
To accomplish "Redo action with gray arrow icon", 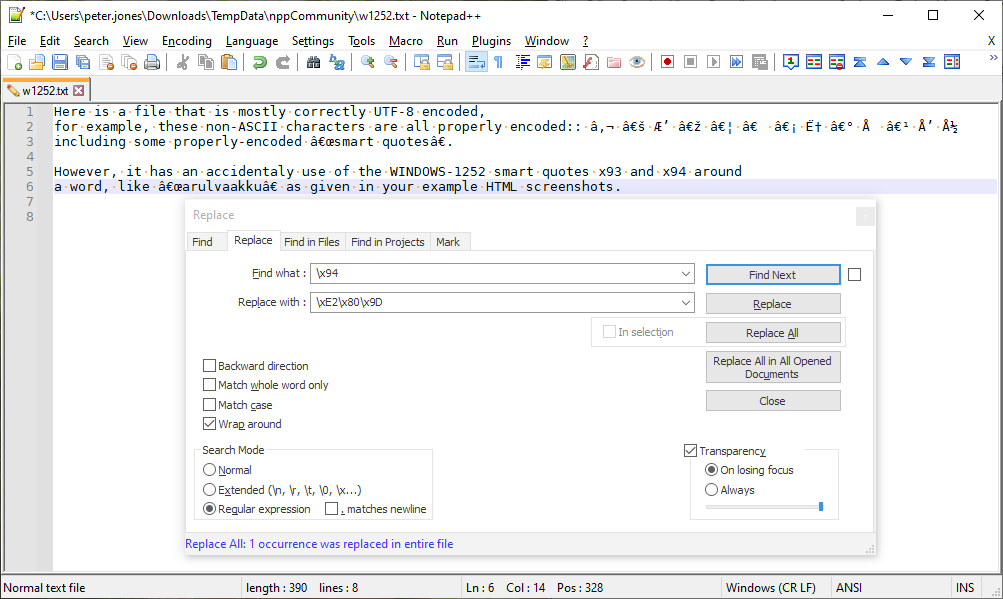I will coord(283,62).
